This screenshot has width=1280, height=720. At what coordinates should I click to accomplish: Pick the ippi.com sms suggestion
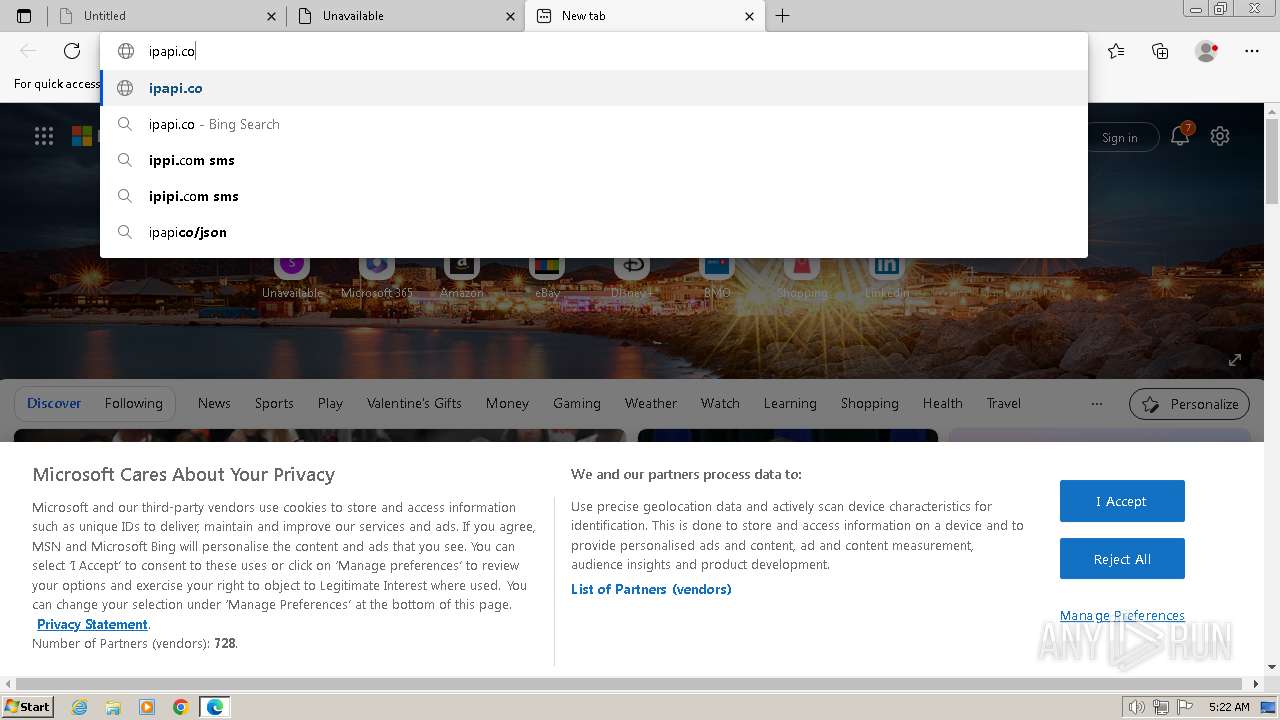(593, 160)
